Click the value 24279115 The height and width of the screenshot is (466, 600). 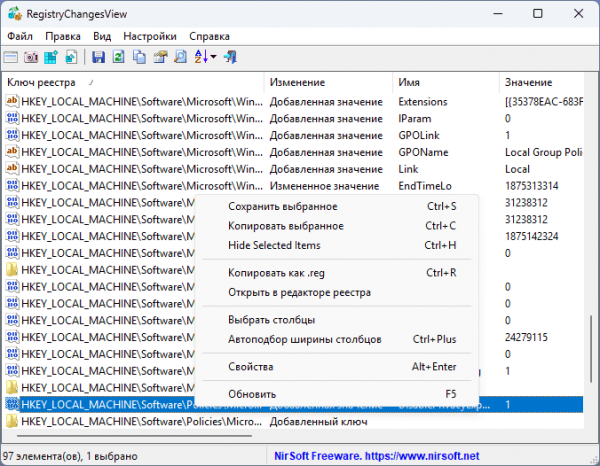(x=526, y=337)
